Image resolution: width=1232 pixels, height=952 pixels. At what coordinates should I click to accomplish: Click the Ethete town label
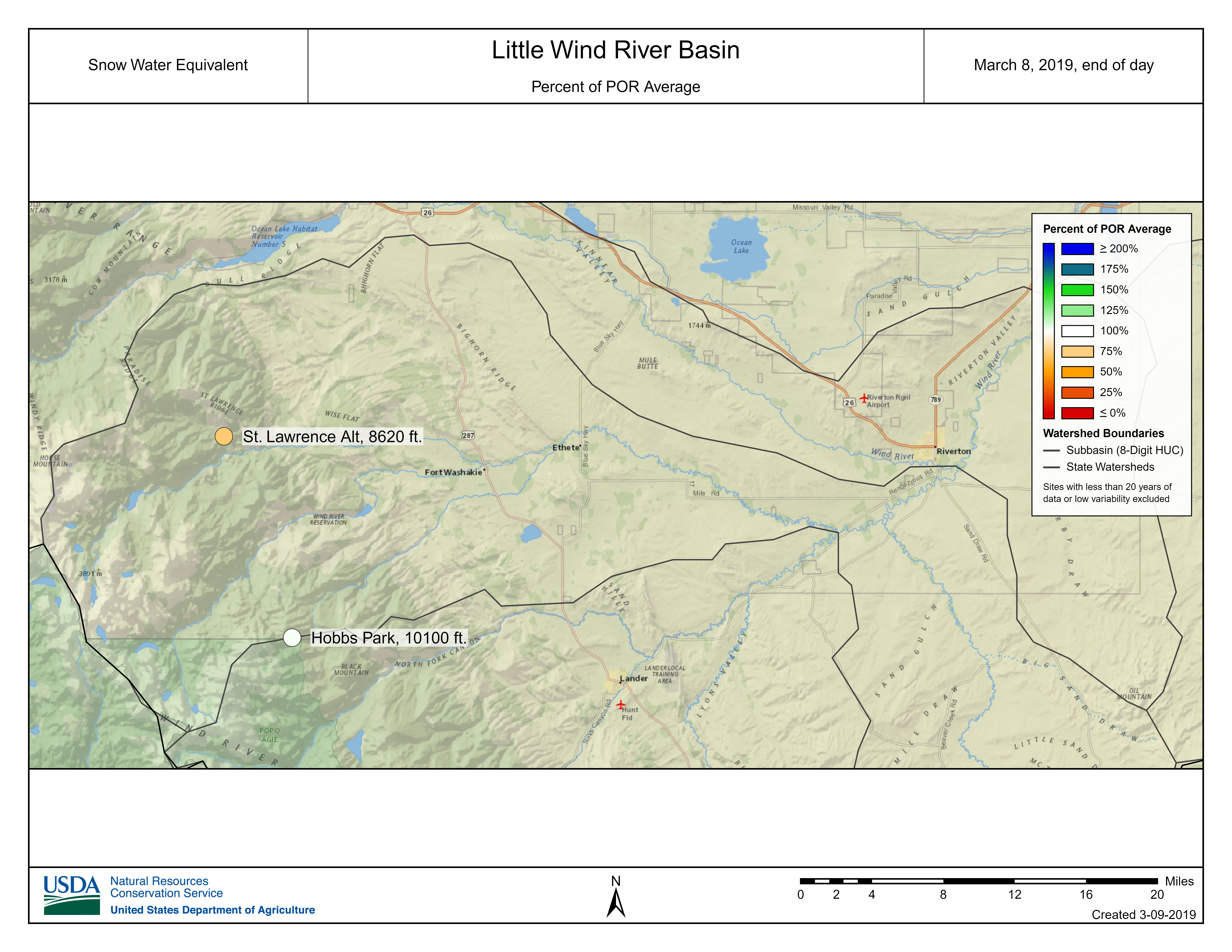pyautogui.click(x=566, y=448)
